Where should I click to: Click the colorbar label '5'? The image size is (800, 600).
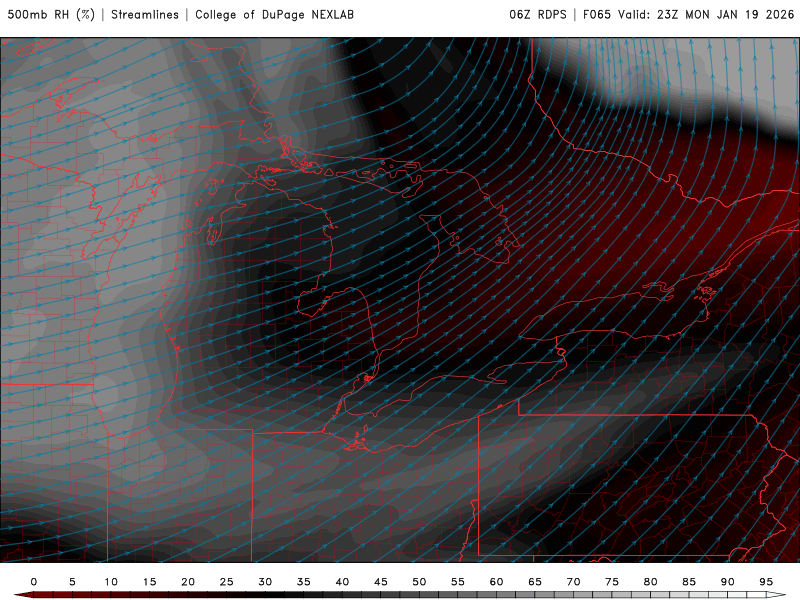tap(72, 582)
